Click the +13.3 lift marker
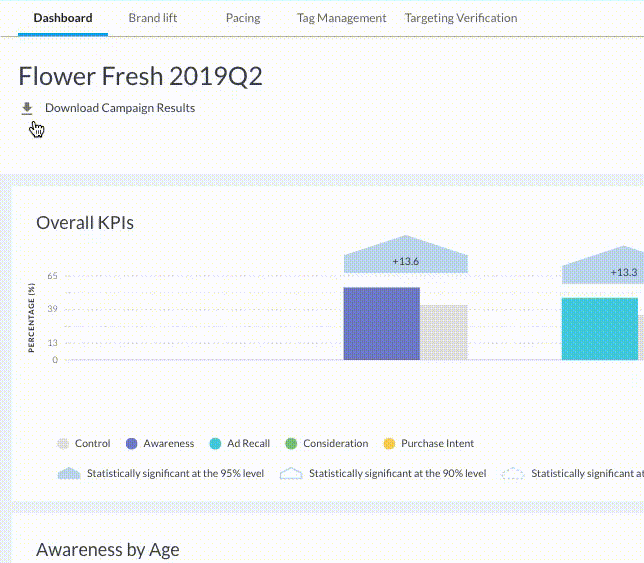 603,267
